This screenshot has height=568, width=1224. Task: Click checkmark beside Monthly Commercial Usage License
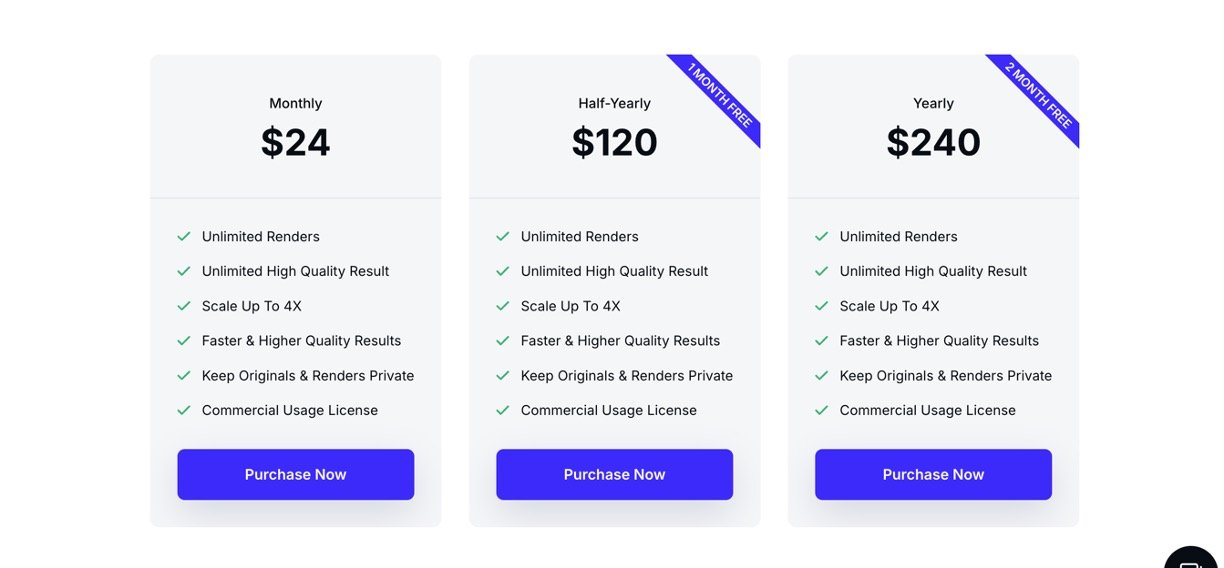(x=184, y=410)
